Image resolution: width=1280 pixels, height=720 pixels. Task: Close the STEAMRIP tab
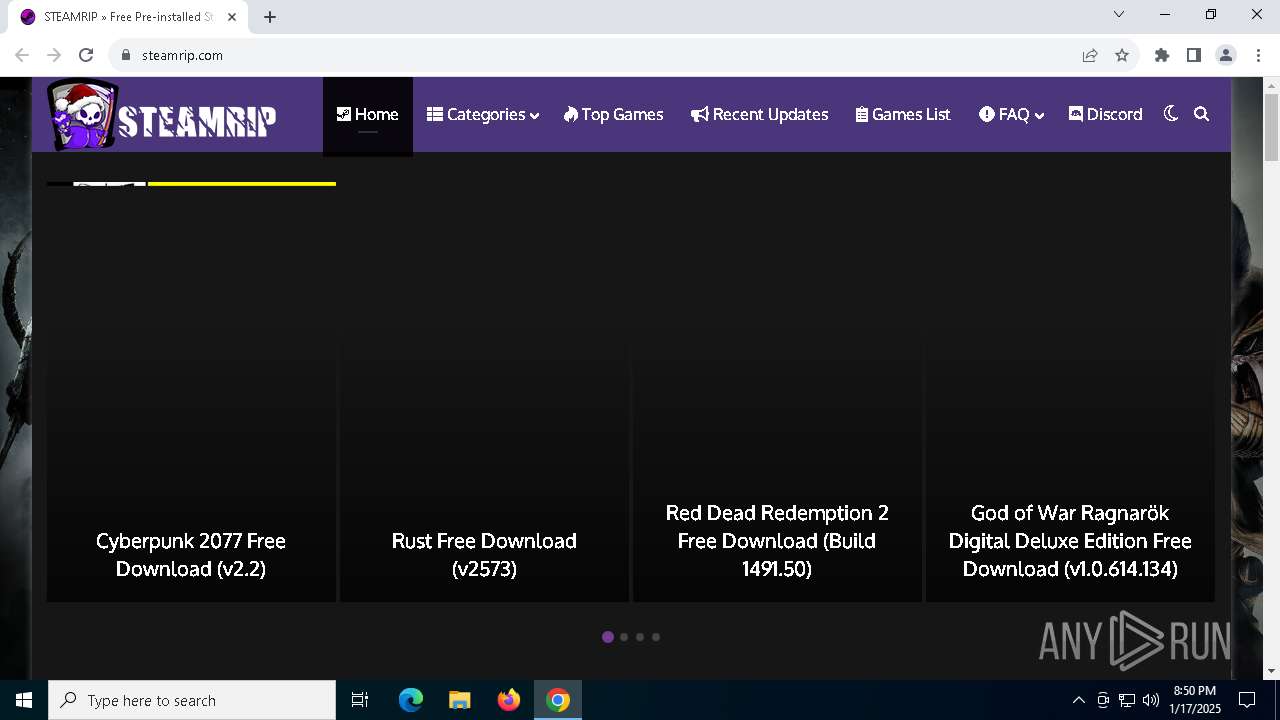point(232,17)
